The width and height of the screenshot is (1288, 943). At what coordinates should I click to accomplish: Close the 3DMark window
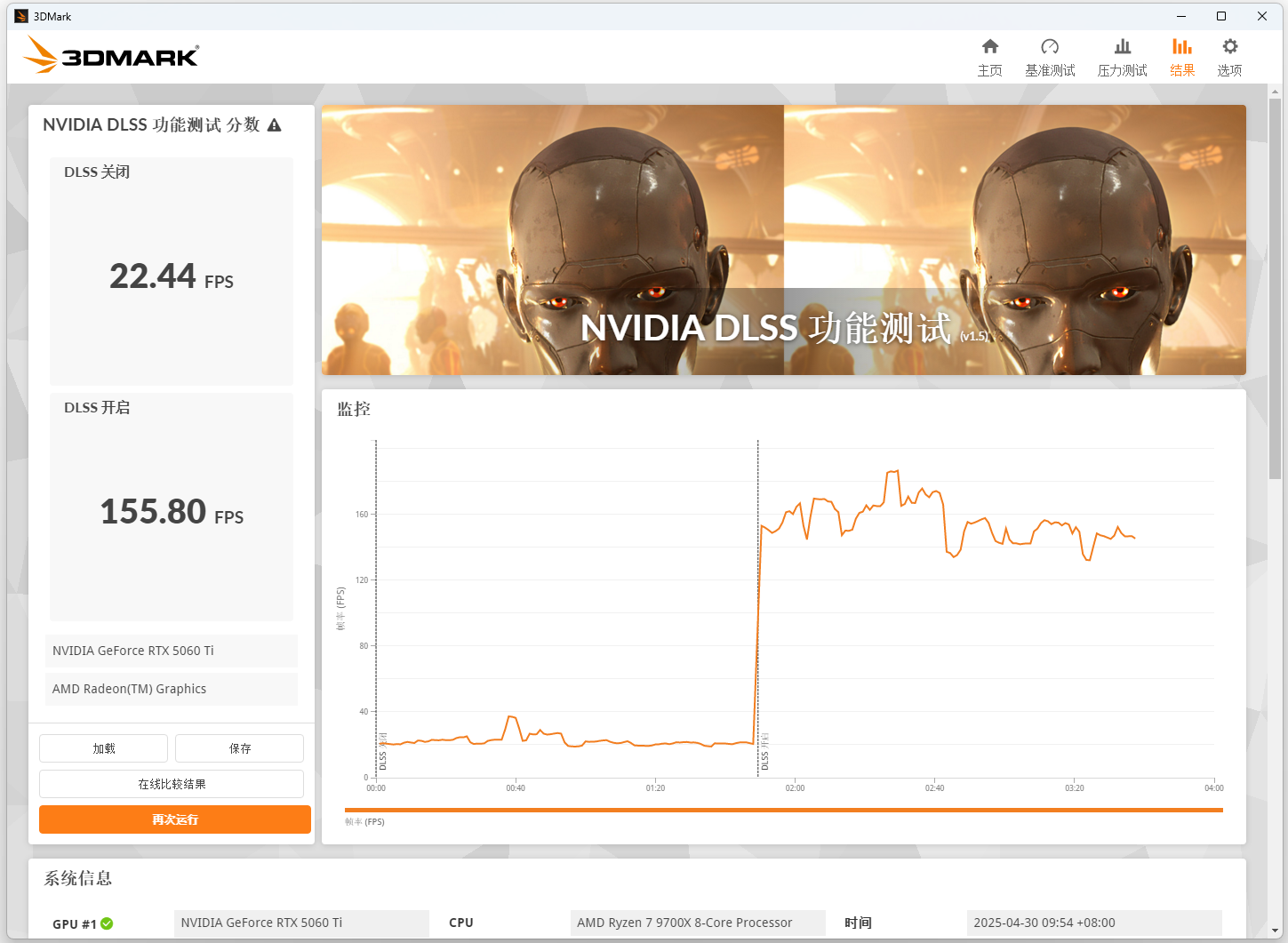[1261, 16]
